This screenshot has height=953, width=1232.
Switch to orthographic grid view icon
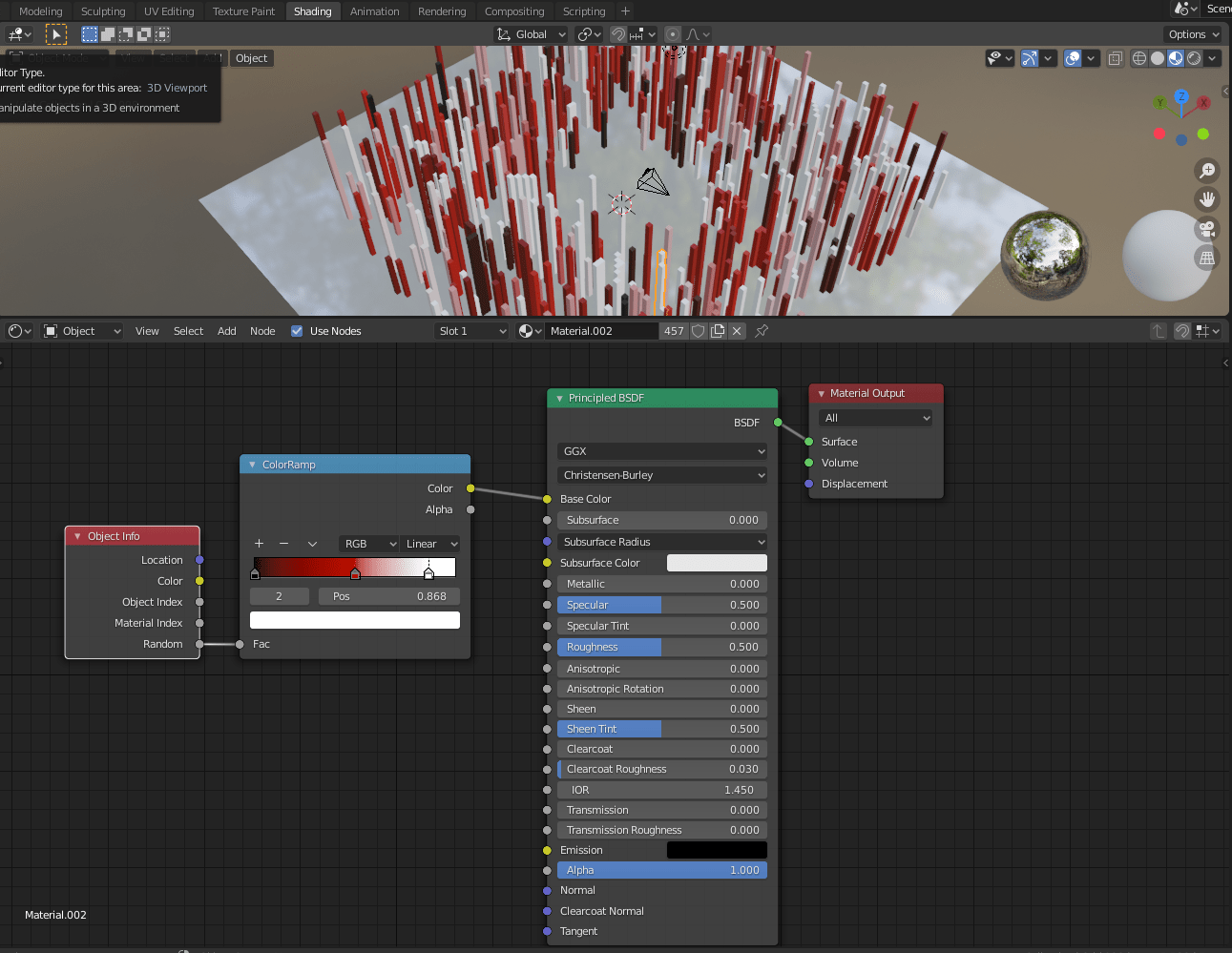coord(1207,258)
